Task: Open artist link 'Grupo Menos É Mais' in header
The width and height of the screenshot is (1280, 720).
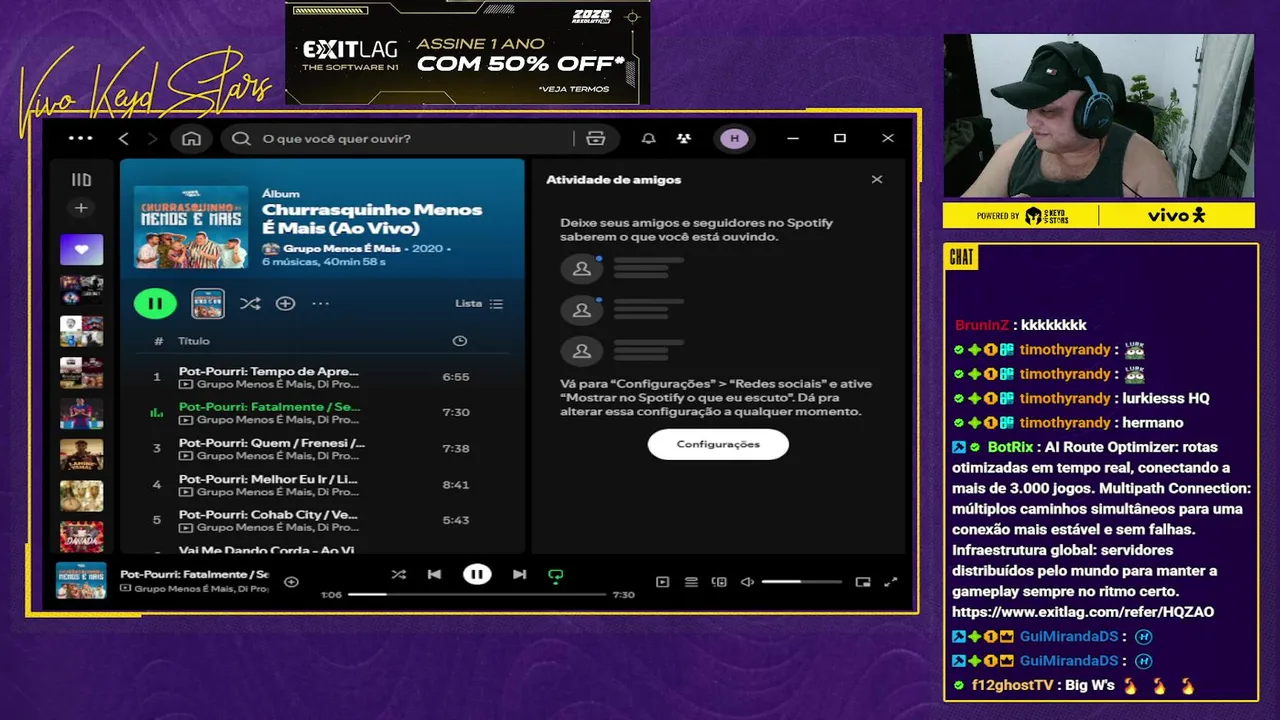Action: pyautogui.click(x=340, y=248)
